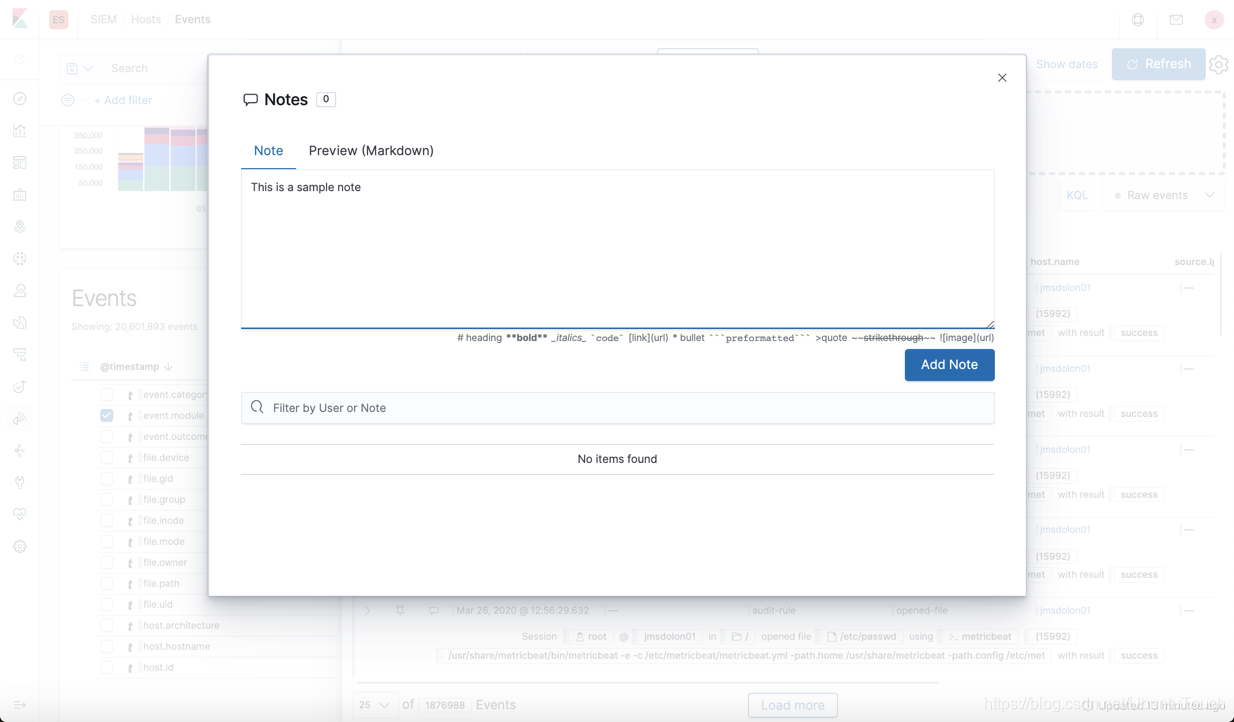Expand the Mar 26 12:56:29.632 event row
Screen dimensions: 1234x722
pyautogui.click(x=367, y=611)
